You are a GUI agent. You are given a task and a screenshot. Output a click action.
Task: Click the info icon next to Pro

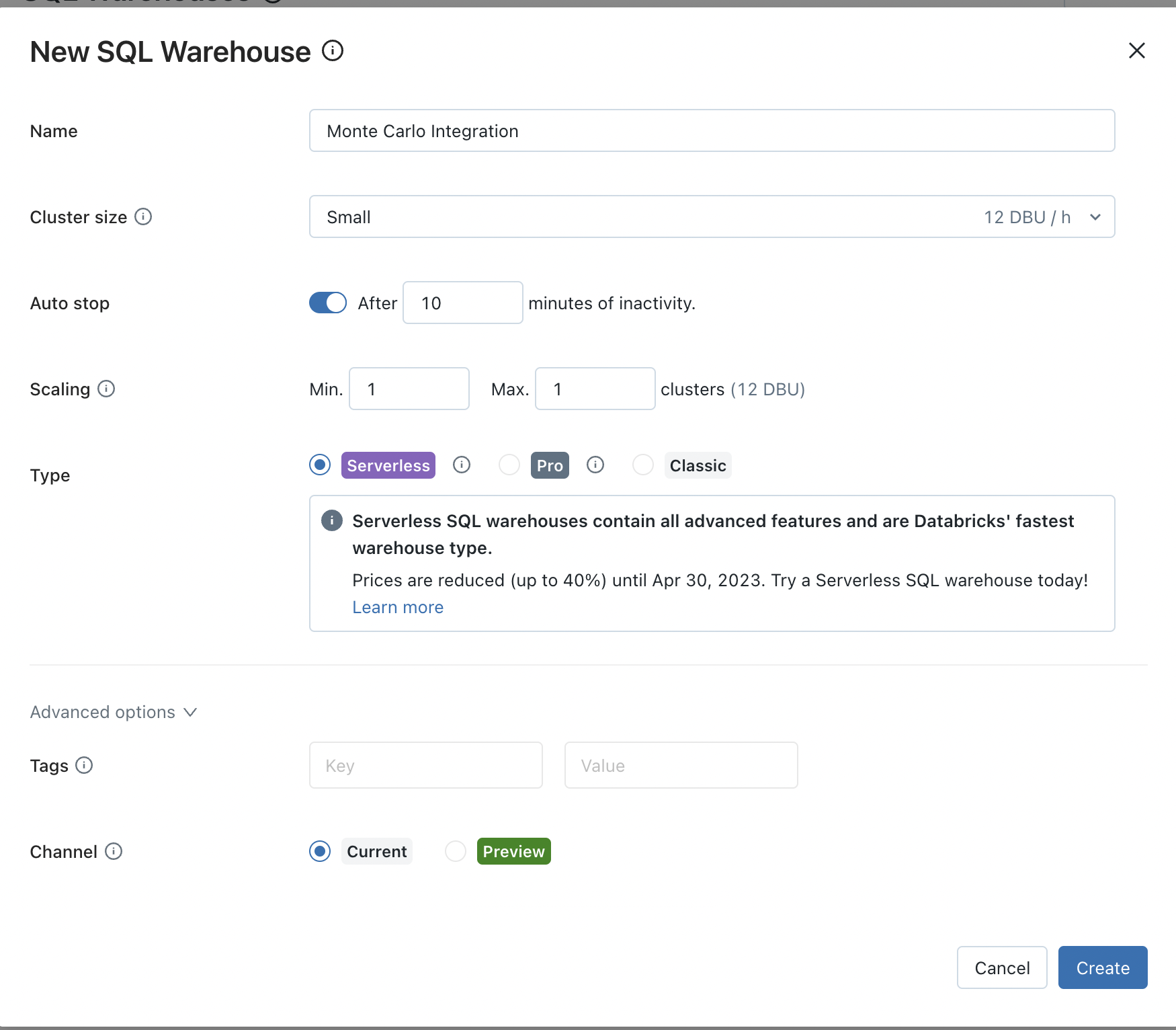595,465
